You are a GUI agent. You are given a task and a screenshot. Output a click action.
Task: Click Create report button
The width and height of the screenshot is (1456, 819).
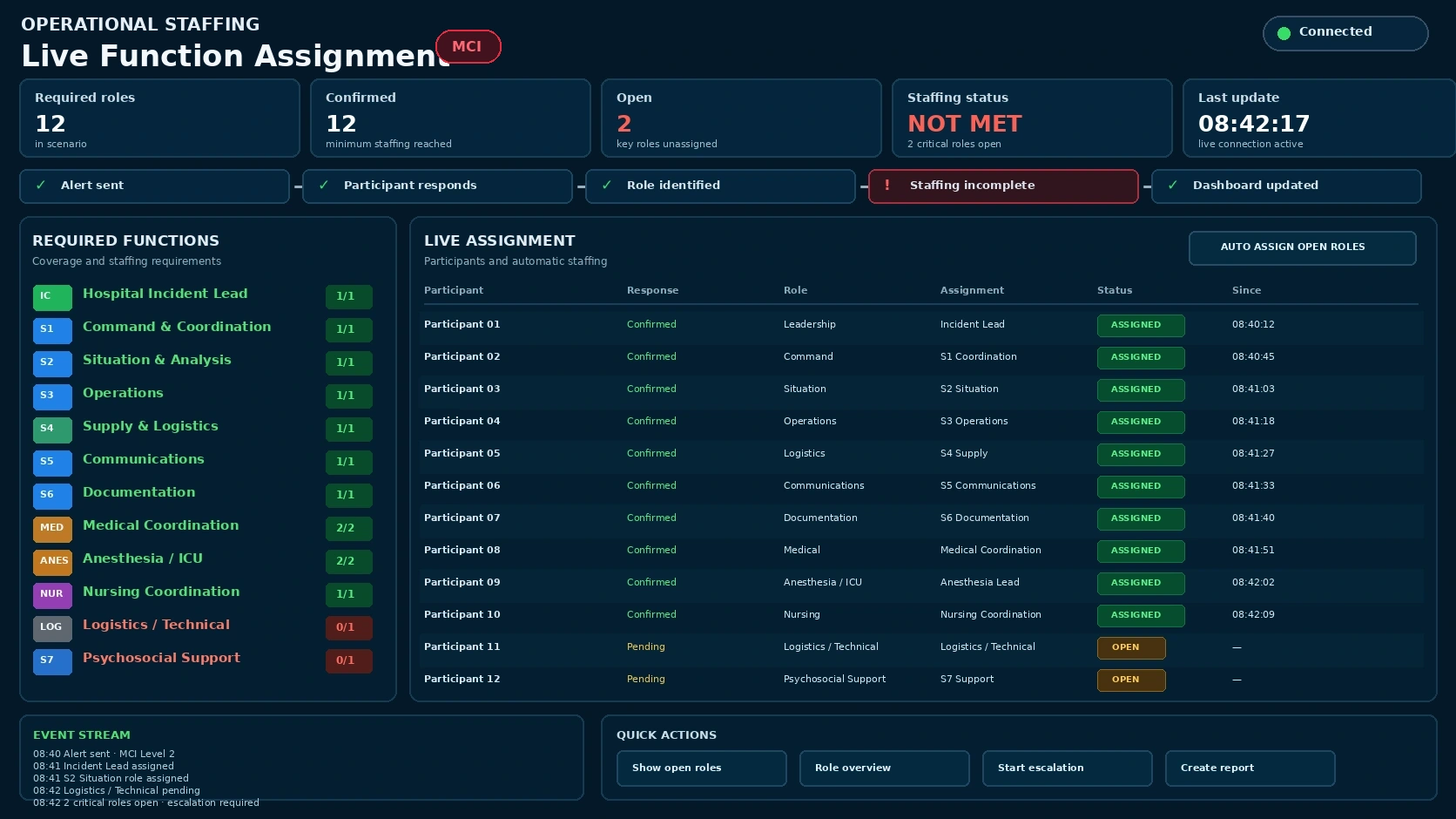point(1250,768)
